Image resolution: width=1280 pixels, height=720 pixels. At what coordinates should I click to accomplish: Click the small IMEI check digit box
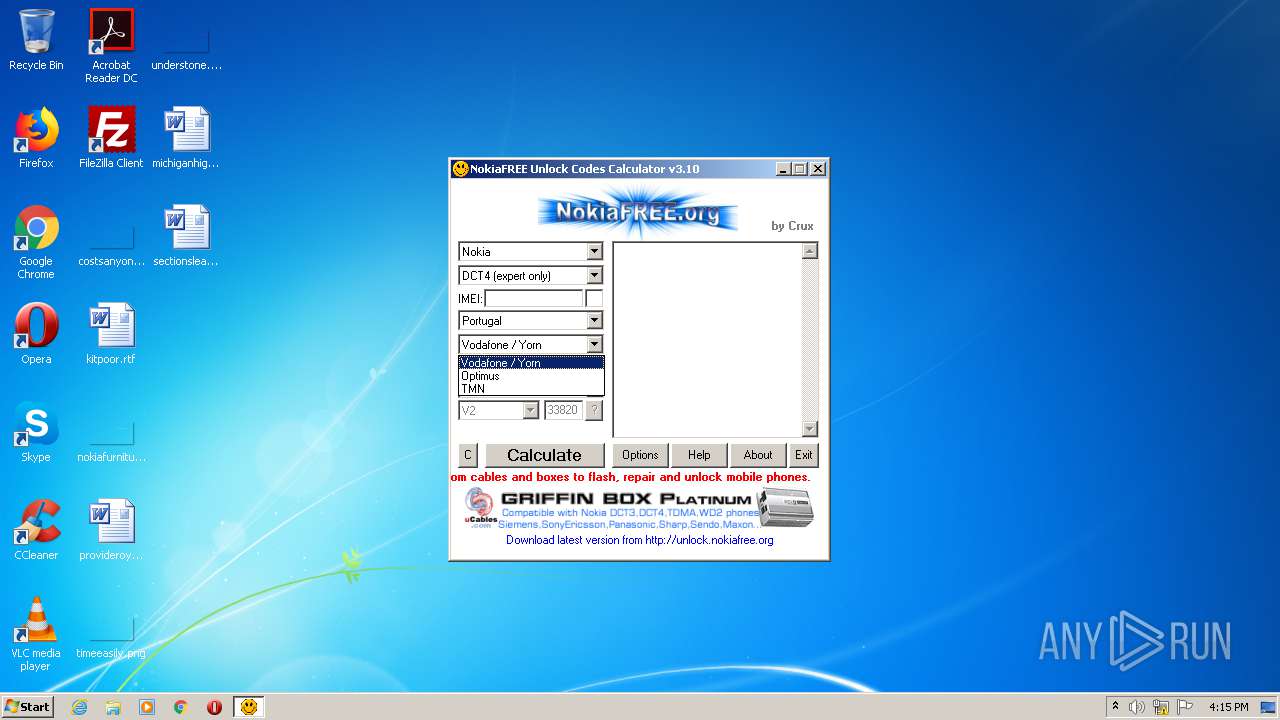click(594, 298)
